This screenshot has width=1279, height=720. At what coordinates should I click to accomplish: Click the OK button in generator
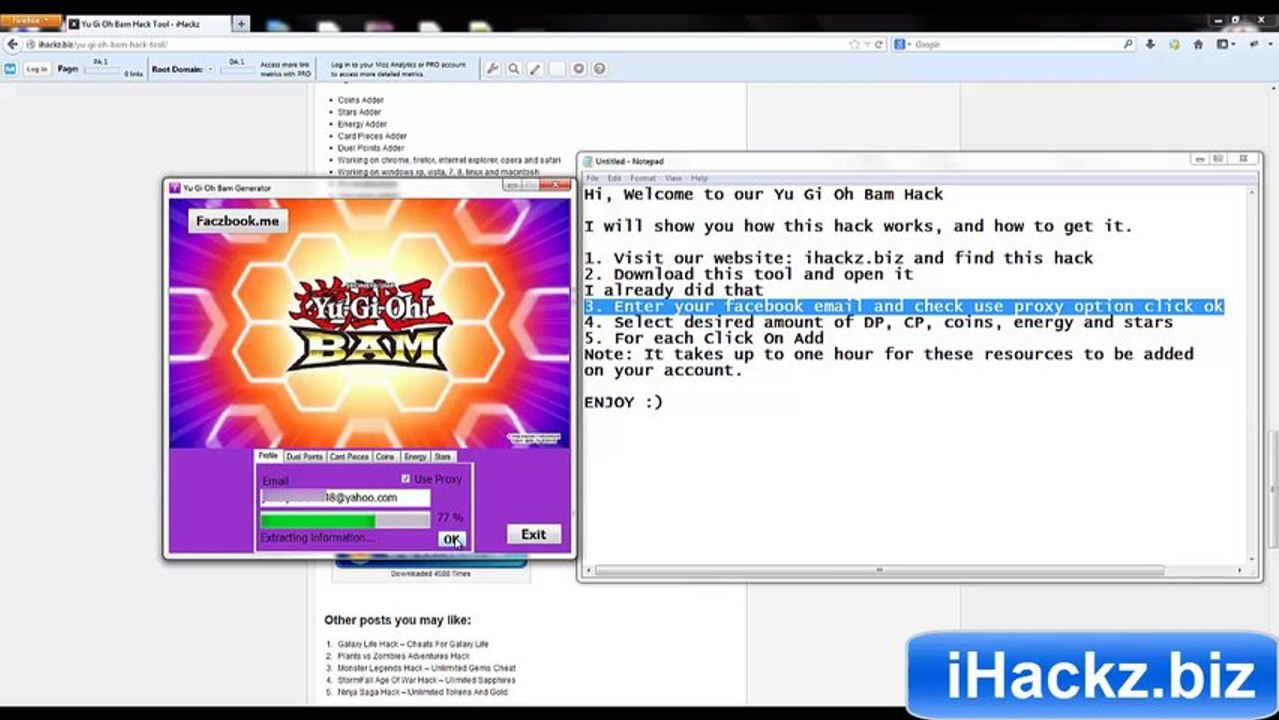point(452,539)
